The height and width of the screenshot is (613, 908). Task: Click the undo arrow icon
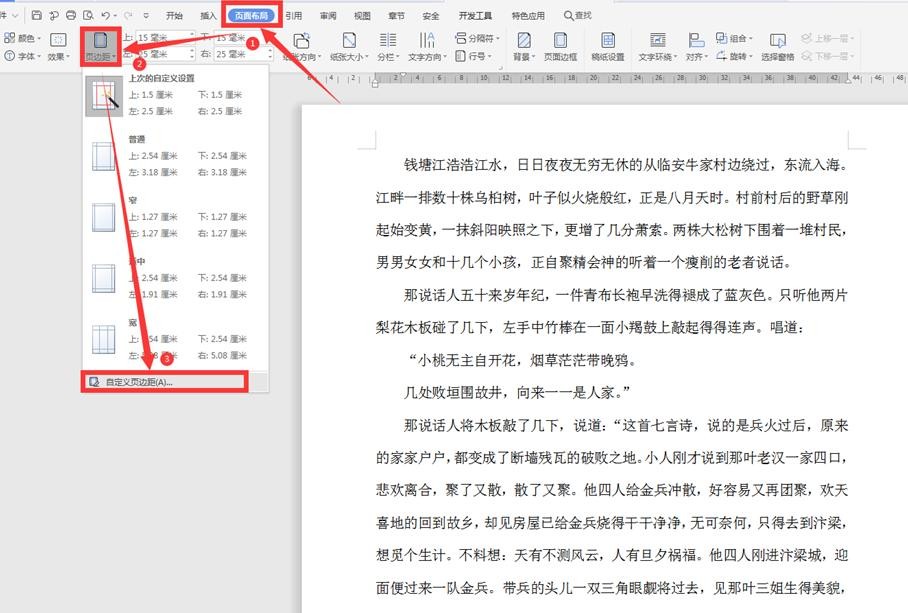[x=106, y=16]
